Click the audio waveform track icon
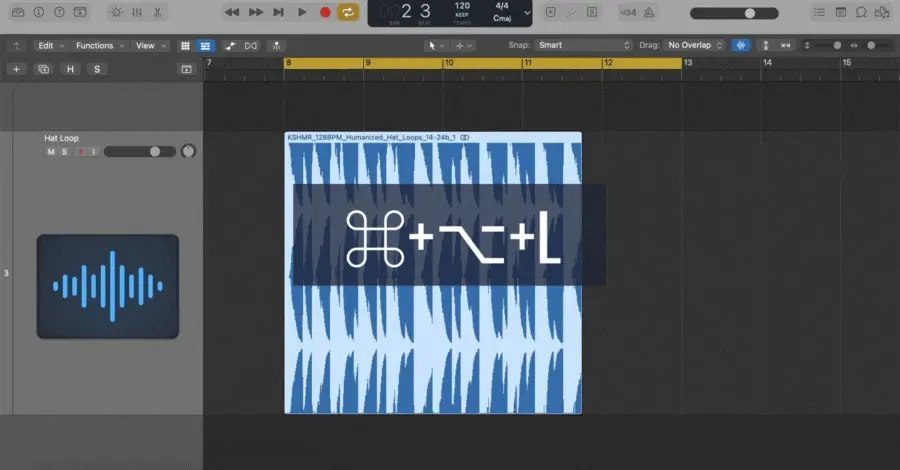The width and height of the screenshot is (900, 470). click(108, 286)
